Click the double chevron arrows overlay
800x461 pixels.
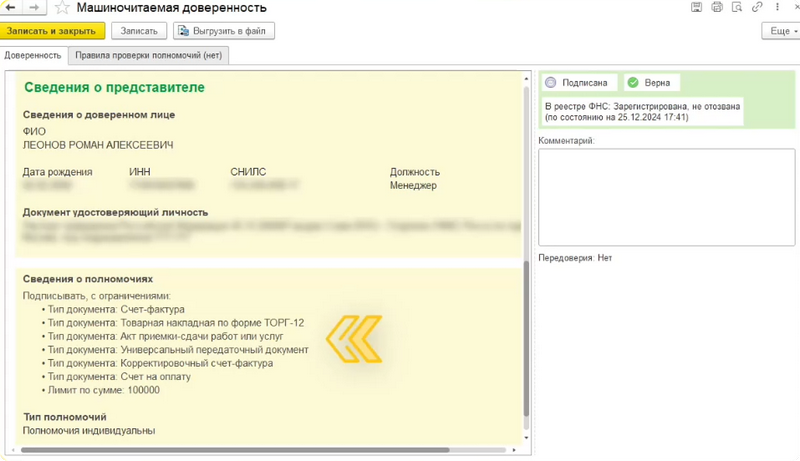pyautogui.click(x=355, y=338)
